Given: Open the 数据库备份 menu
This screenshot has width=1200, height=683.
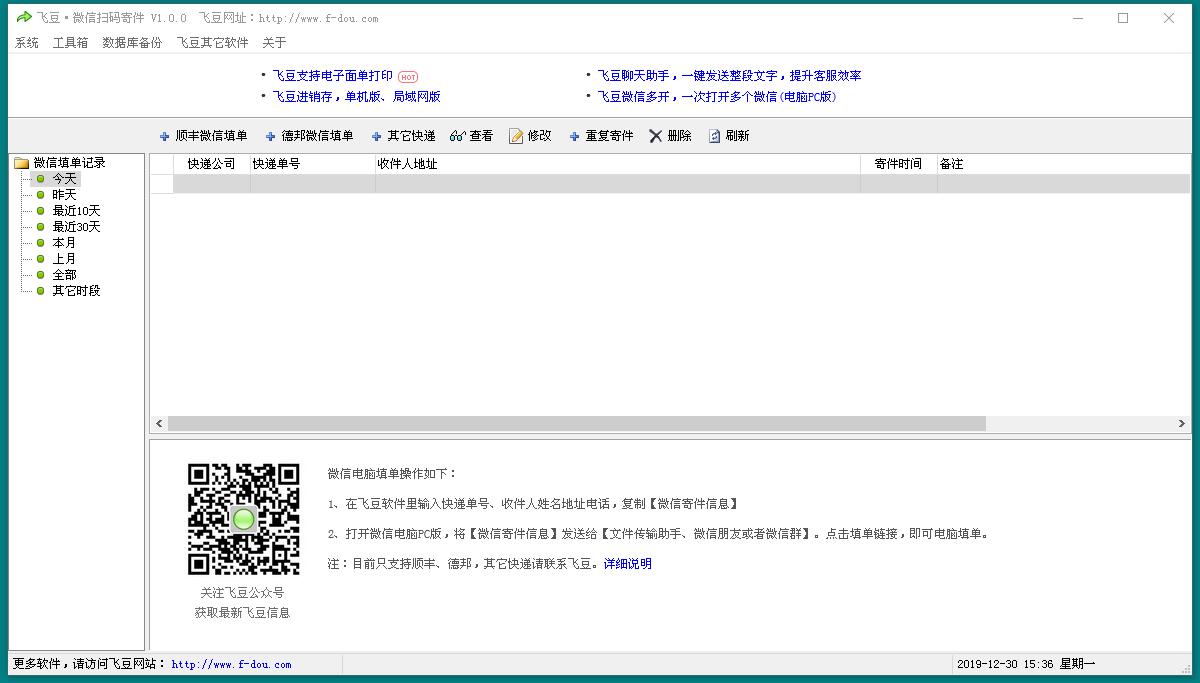Looking at the screenshot, I should [x=132, y=43].
